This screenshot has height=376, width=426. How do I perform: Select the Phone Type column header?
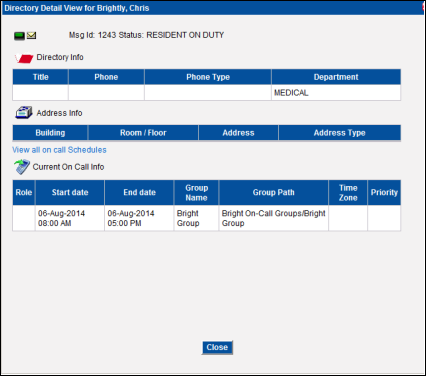208,77
